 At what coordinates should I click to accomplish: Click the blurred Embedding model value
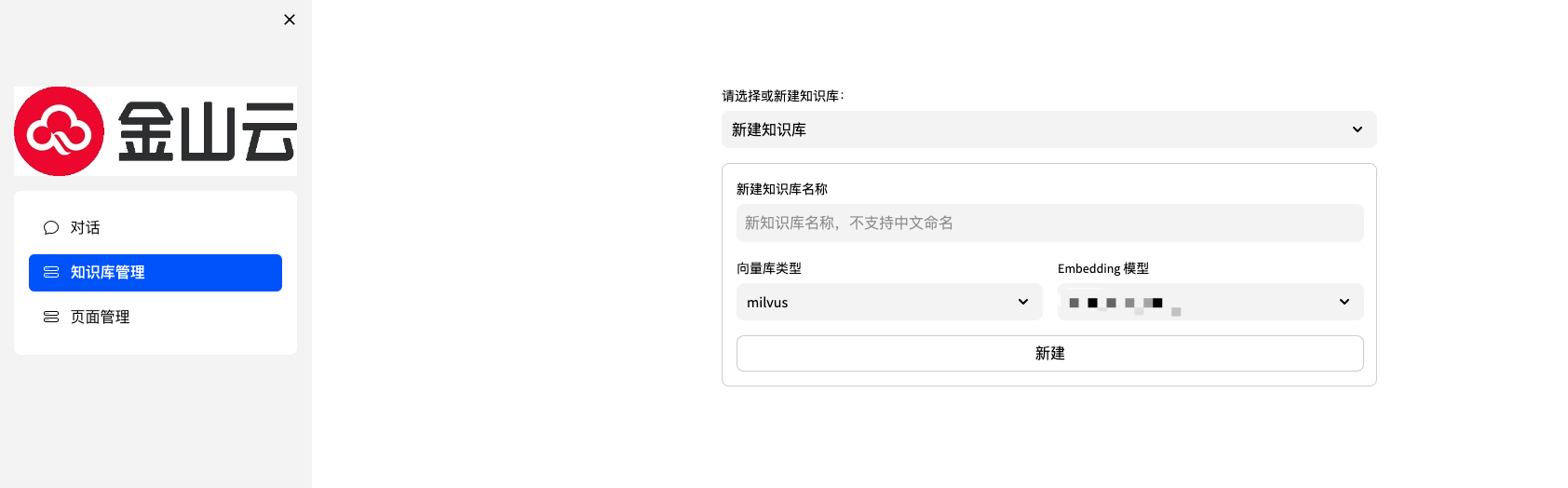click(1117, 303)
